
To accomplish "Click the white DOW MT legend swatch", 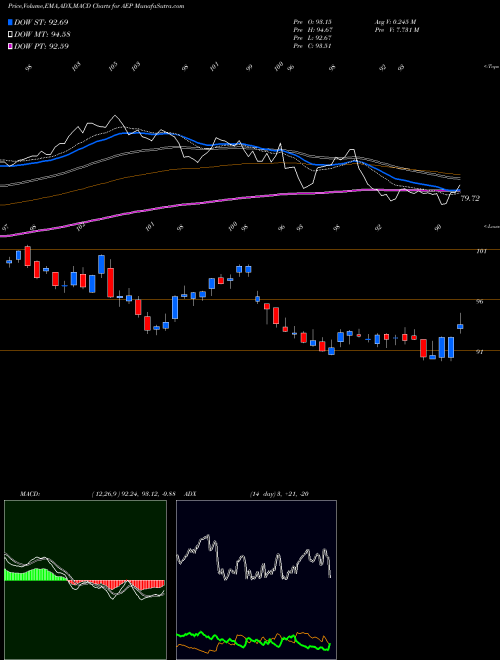I will 11,35.
